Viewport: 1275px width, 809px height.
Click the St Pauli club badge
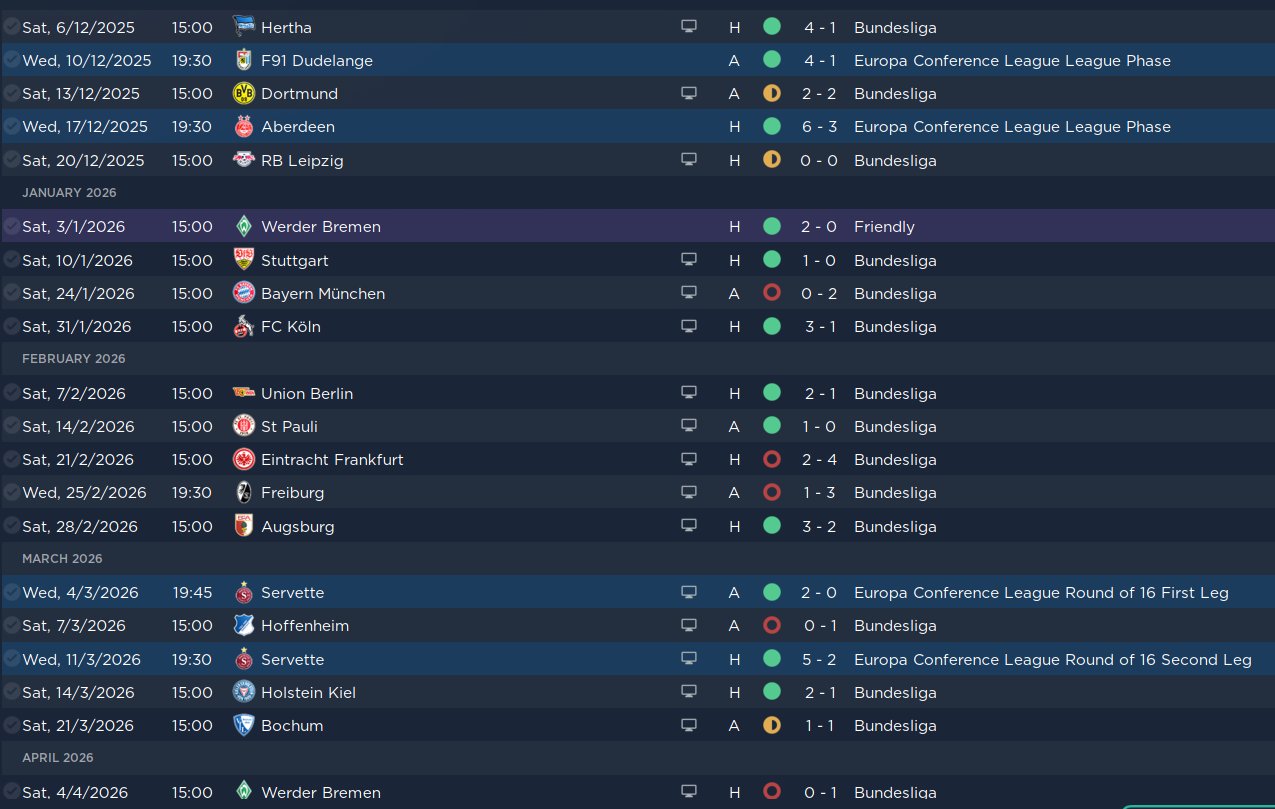243,426
